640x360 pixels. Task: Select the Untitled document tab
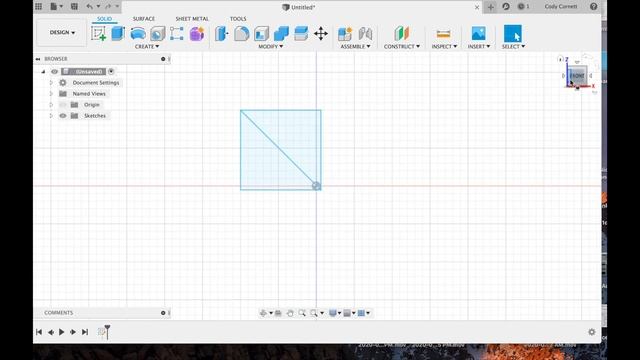pyautogui.click(x=298, y=7)
